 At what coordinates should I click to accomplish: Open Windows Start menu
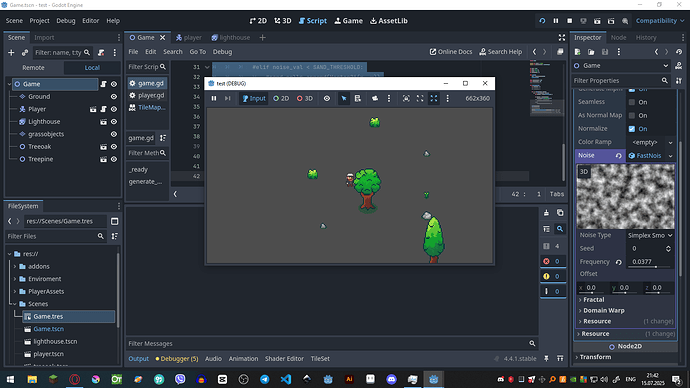[10, 379]
